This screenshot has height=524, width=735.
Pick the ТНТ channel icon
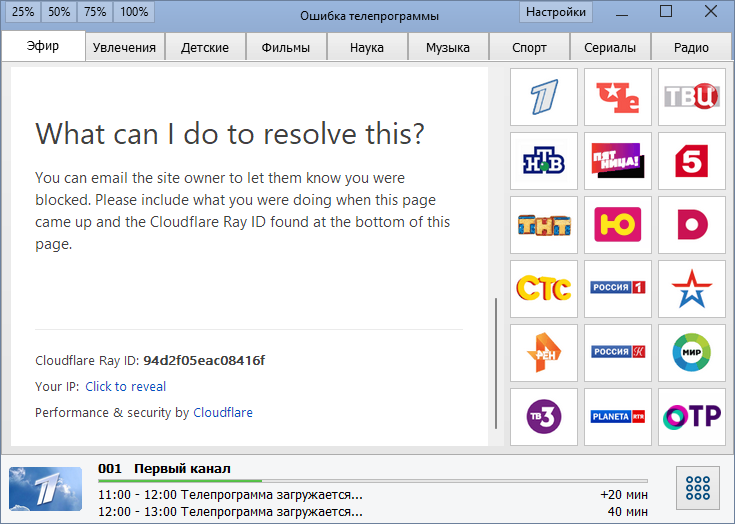click(x=544, y=225)
